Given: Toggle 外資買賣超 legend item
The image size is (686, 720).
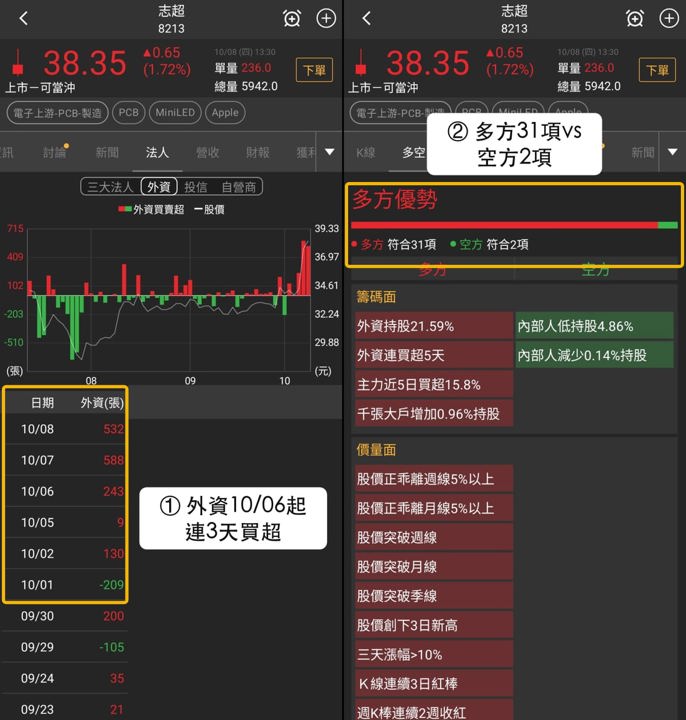Looking at the screenshot, I should 151,209.
